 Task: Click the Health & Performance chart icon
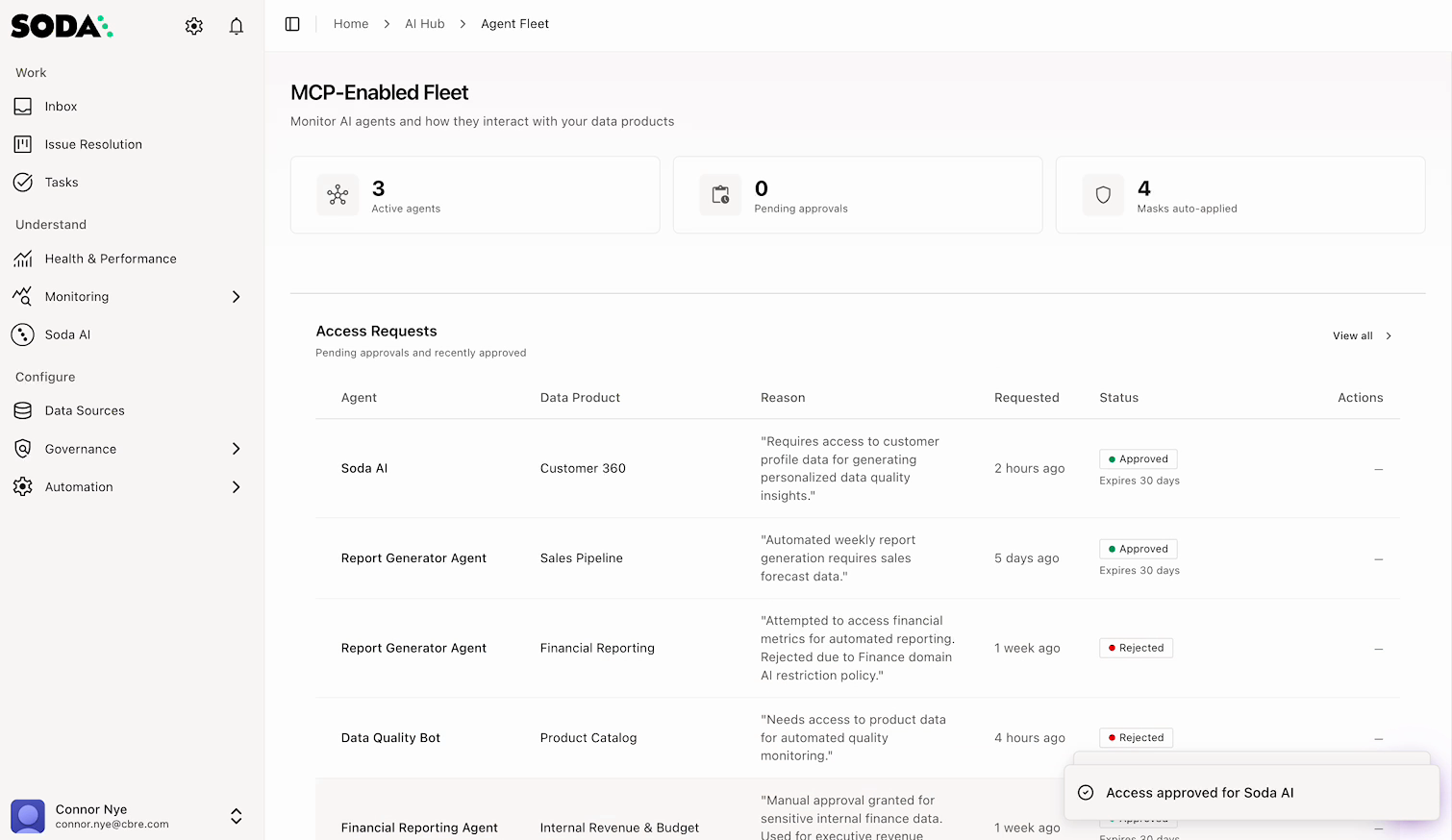23,259
